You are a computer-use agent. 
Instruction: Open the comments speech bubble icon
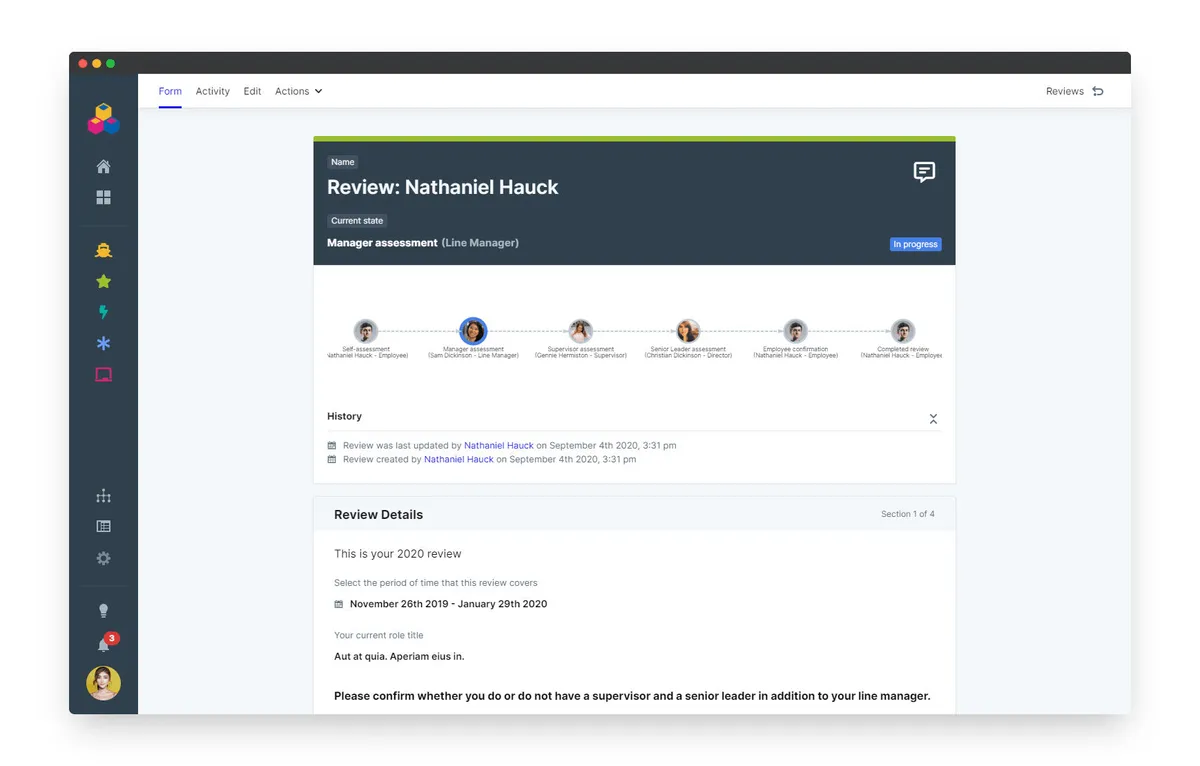click(925, 172)
